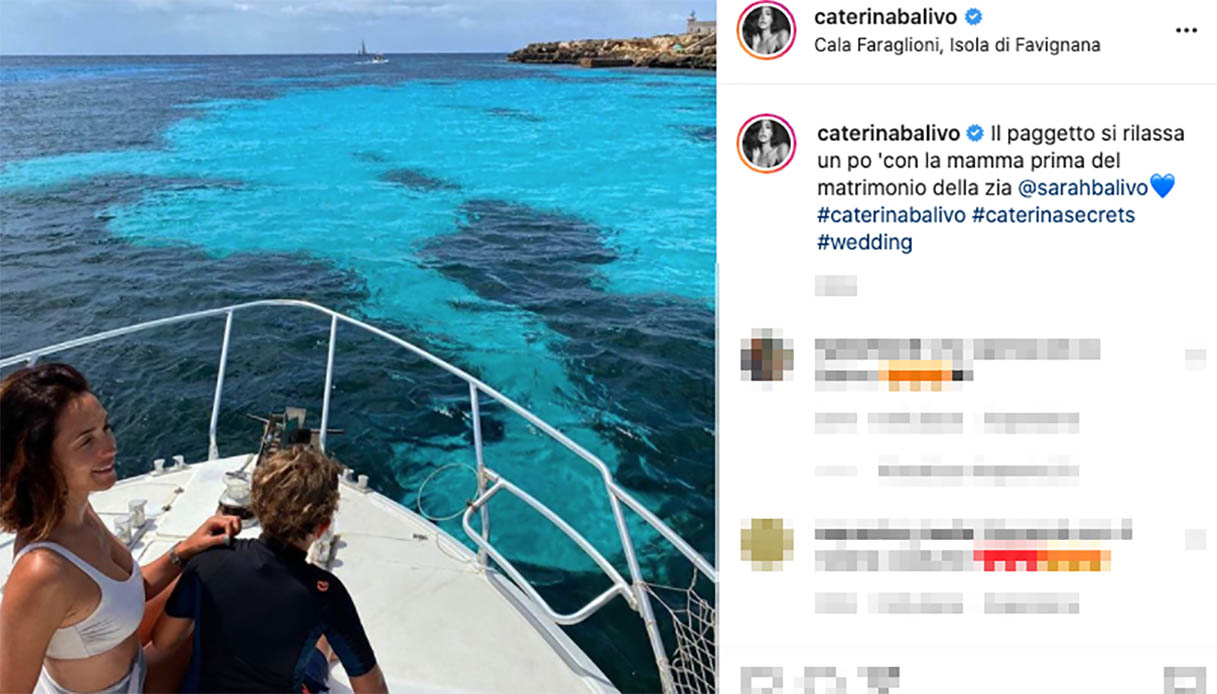
Task: Click the blue heart emoji in caption
Action: [x=1161, y=187]
